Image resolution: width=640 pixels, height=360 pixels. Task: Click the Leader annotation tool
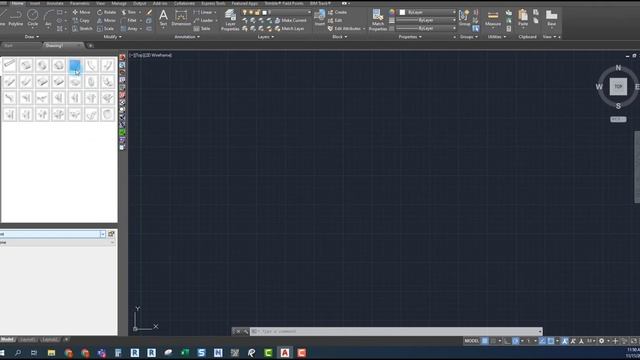203,20
